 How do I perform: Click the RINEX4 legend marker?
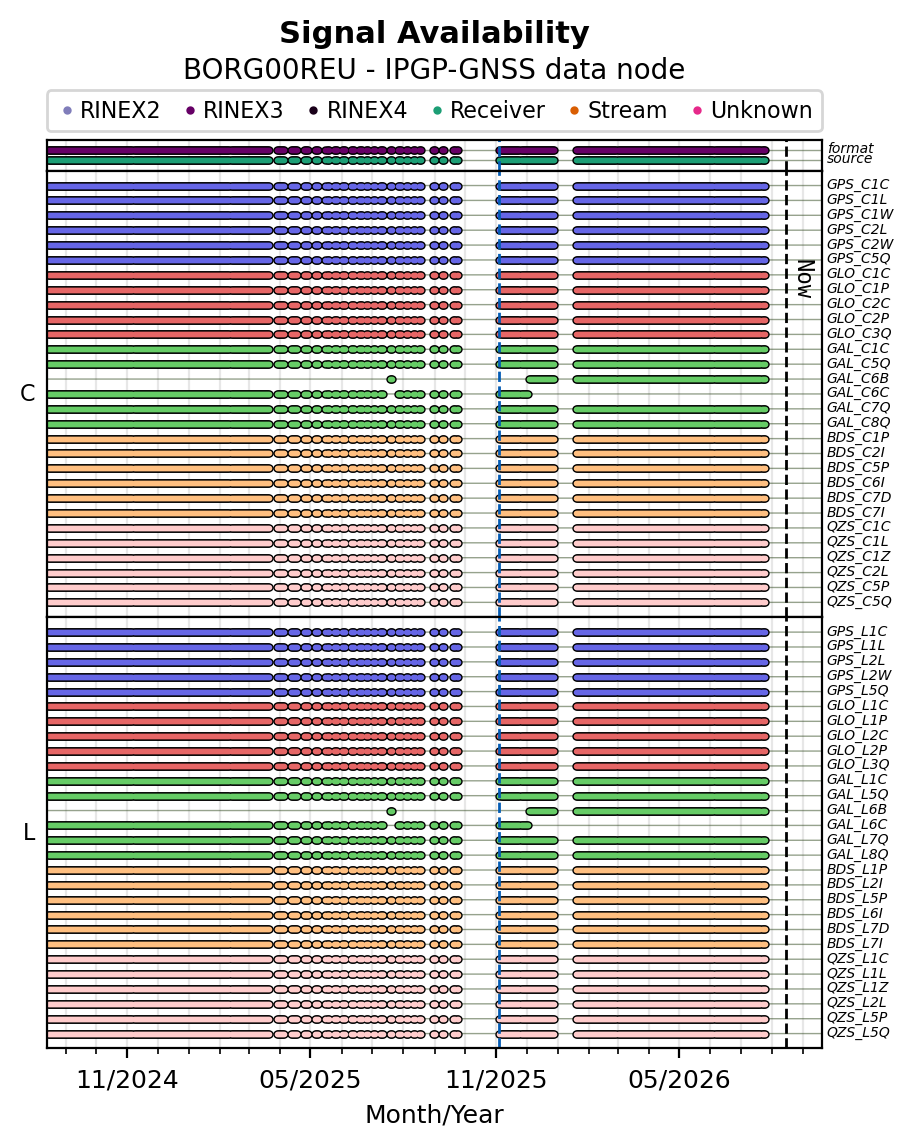click(314, 111)
